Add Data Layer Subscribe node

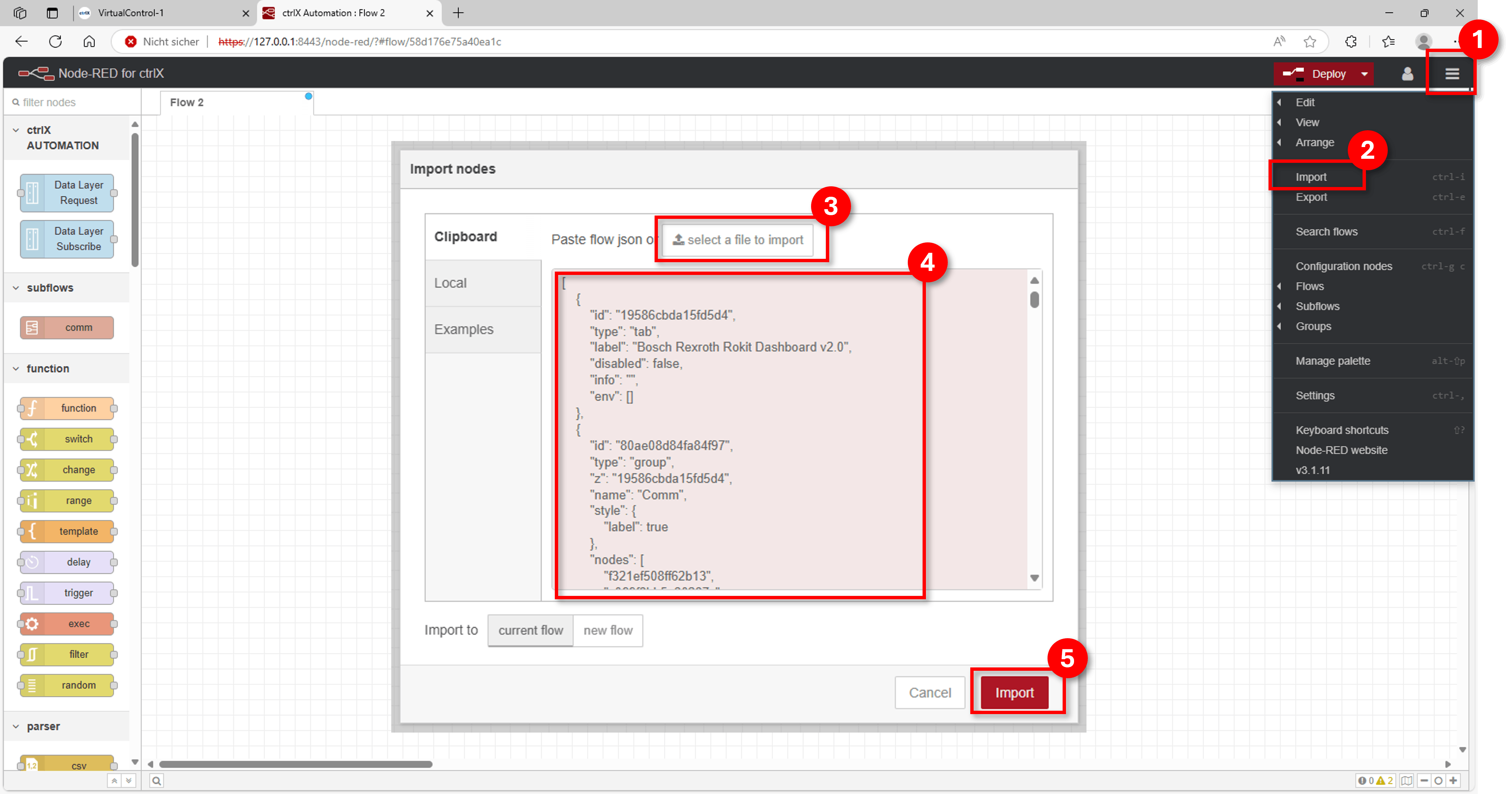pos(67,239)
